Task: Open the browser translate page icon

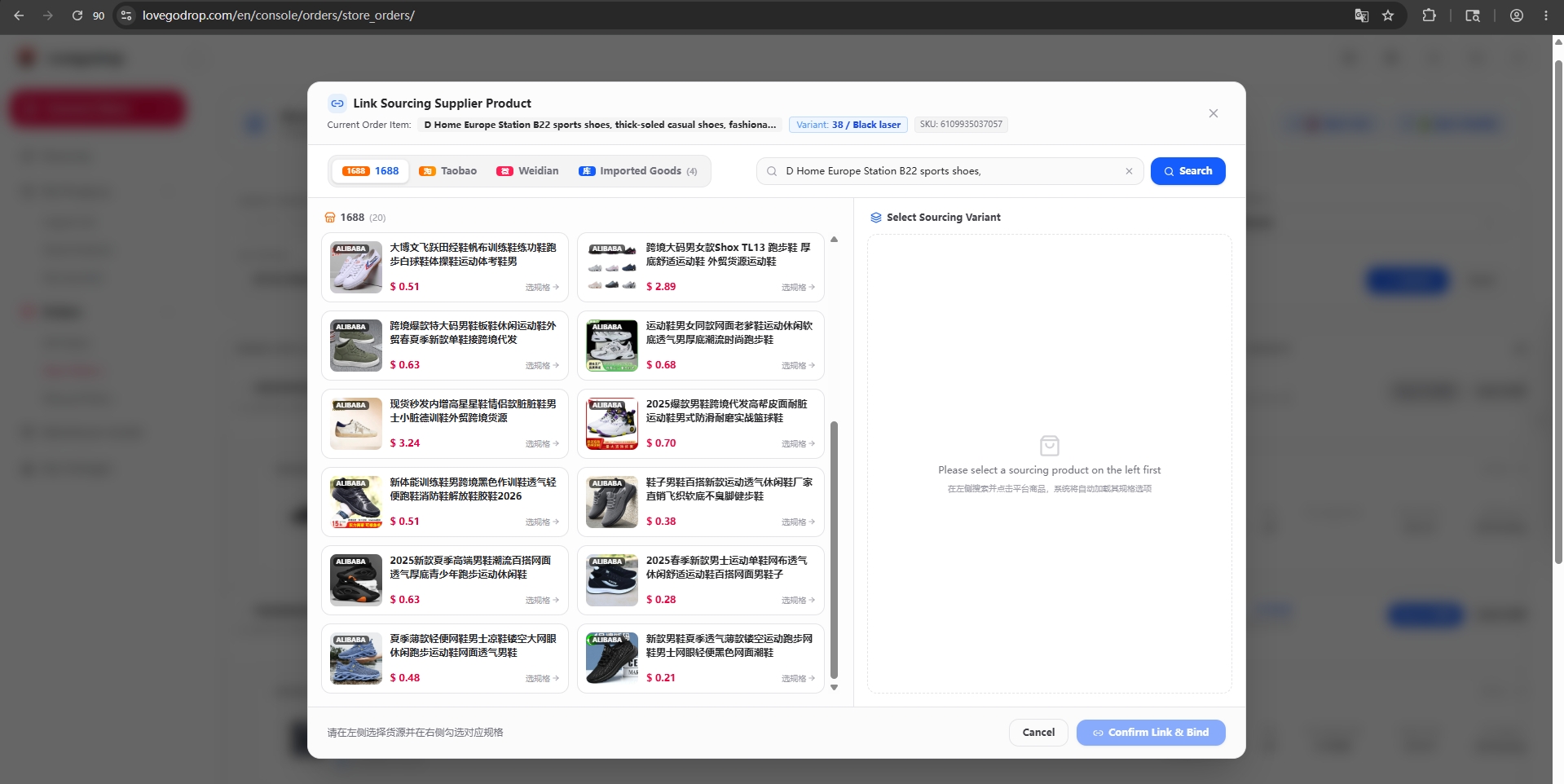Action: click(1361, 15)
